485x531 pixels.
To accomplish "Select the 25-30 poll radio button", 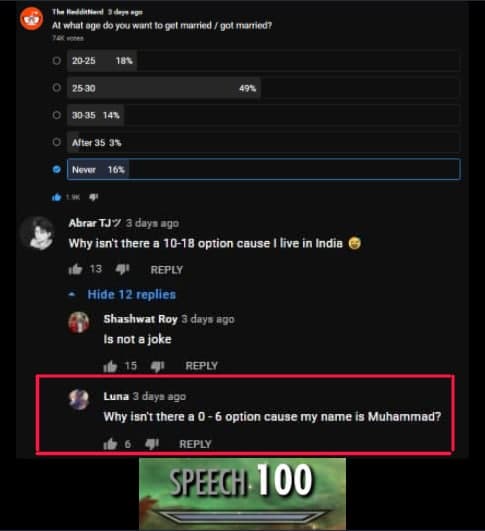I will click(57, 88).
